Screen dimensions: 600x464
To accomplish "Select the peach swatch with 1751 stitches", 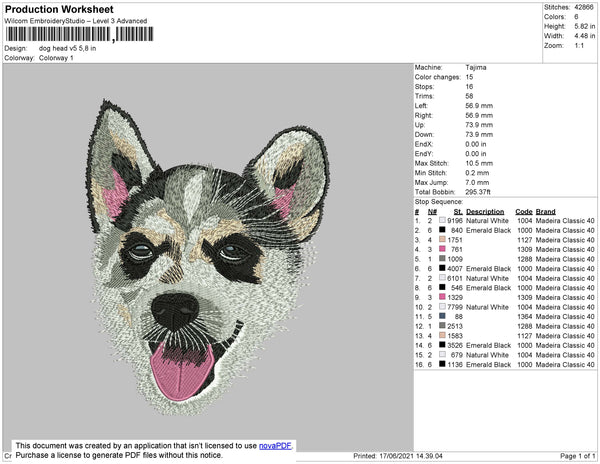I will point(443,240).
